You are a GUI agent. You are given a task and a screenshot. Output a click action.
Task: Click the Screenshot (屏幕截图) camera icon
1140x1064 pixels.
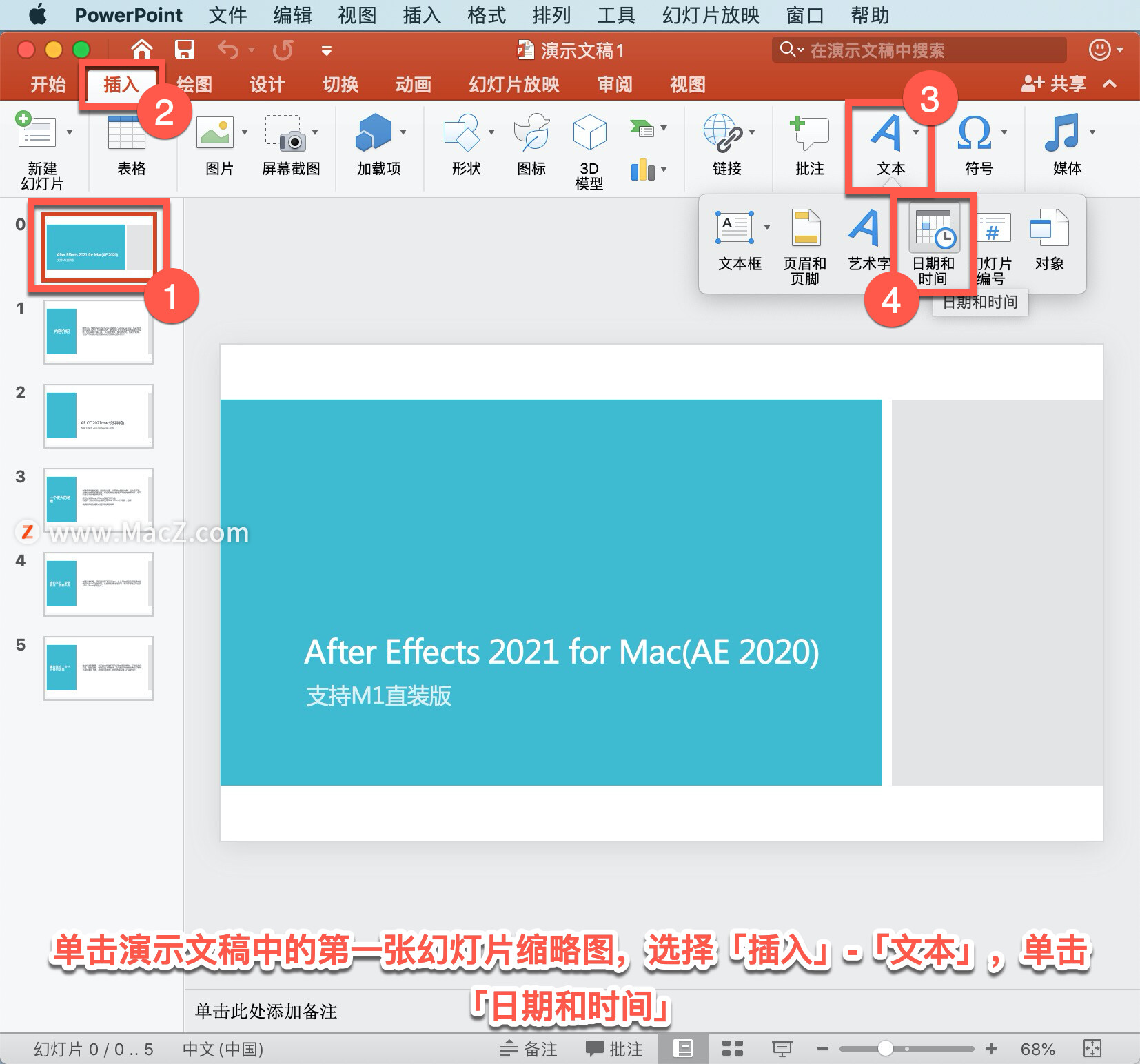point(285,132)
